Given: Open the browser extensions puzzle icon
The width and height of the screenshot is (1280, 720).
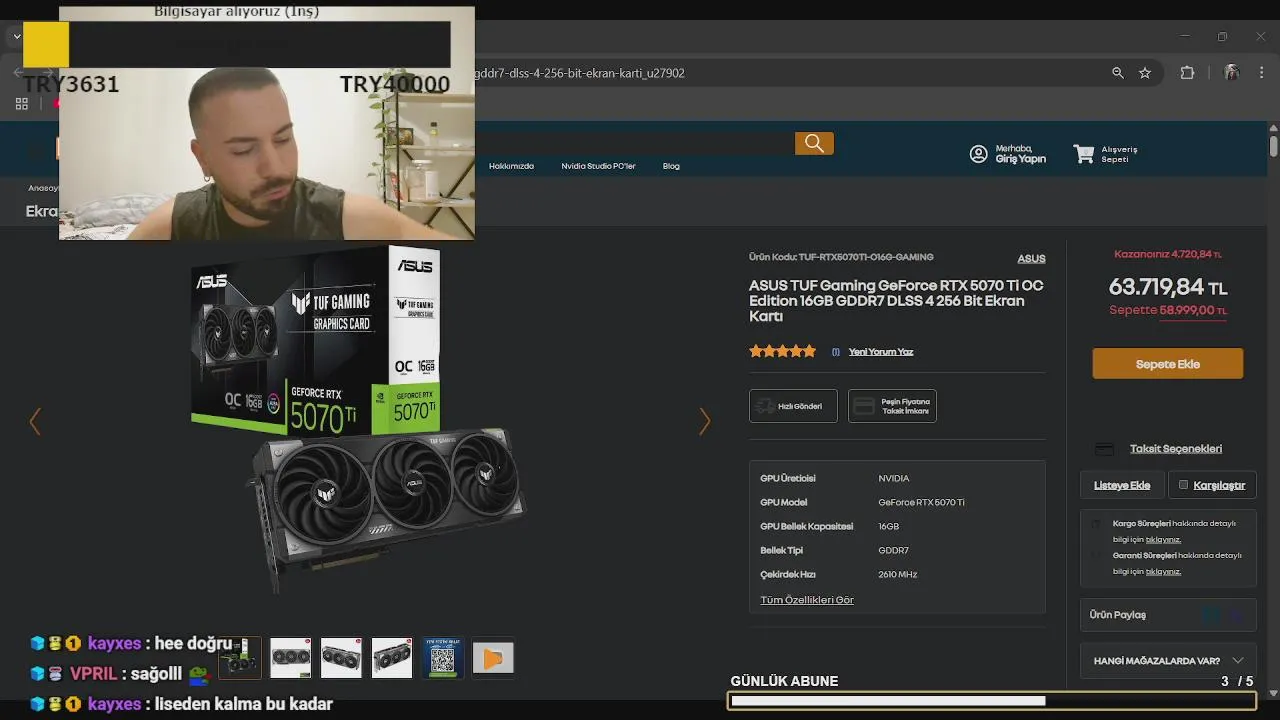Looking at the screenshot, I should (x=1188, y=73).
